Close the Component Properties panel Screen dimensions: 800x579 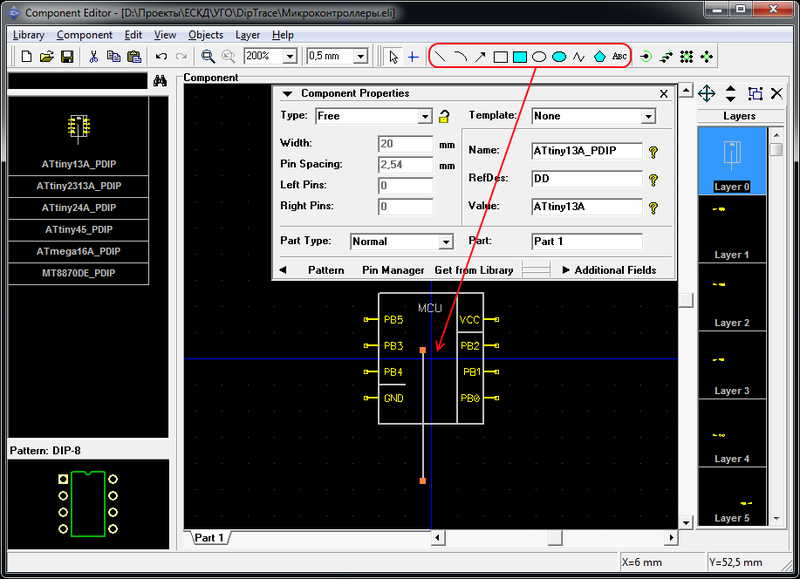pos(663,94)
